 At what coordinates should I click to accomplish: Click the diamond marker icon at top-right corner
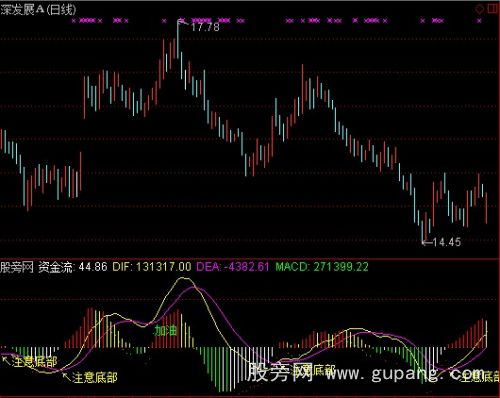click(479, 9)
